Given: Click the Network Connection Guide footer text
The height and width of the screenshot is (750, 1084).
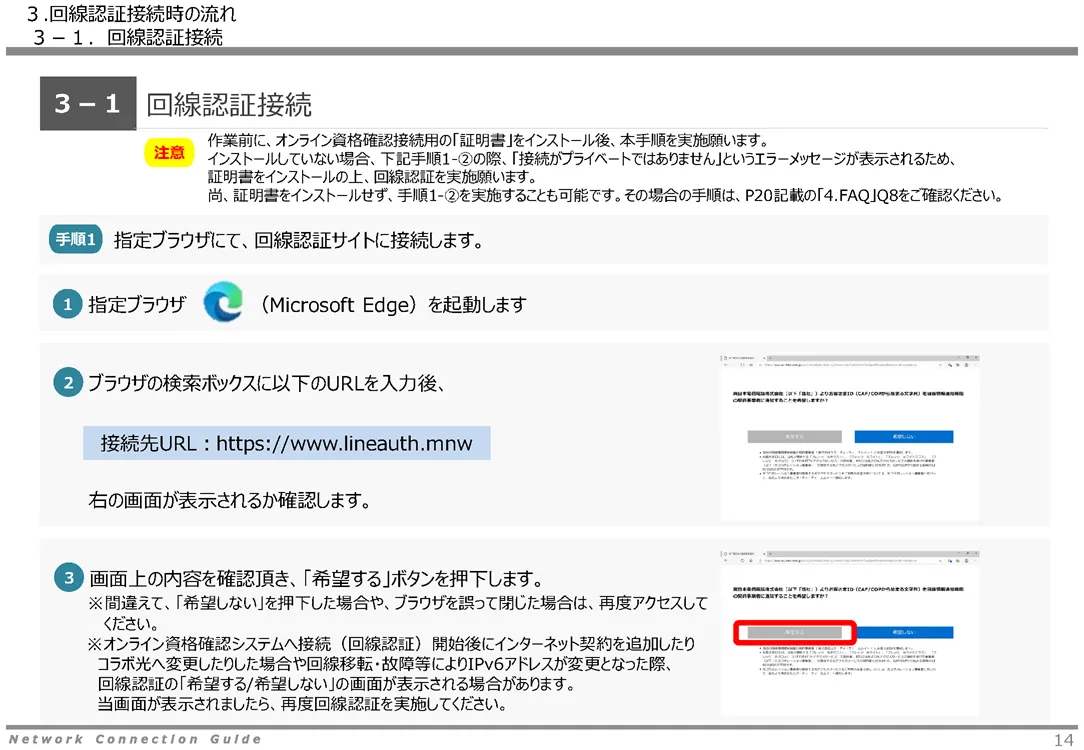Looking at the screenshot, I should (135, 739).
